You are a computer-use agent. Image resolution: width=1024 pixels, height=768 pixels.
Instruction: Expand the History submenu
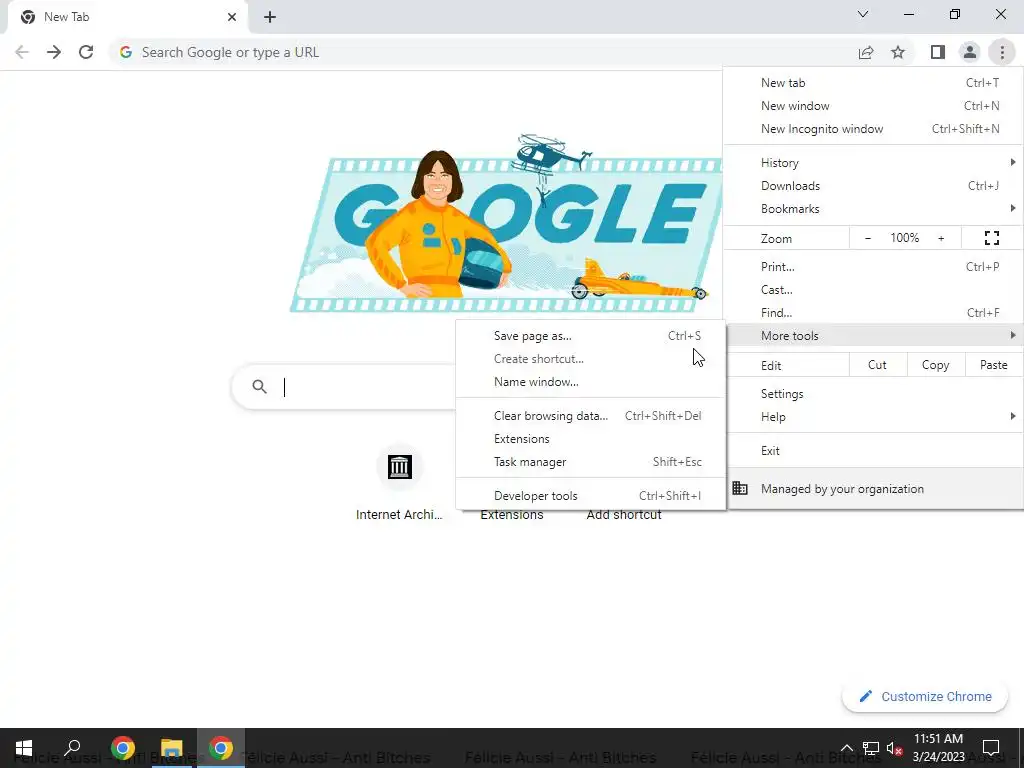coord(873,163)
